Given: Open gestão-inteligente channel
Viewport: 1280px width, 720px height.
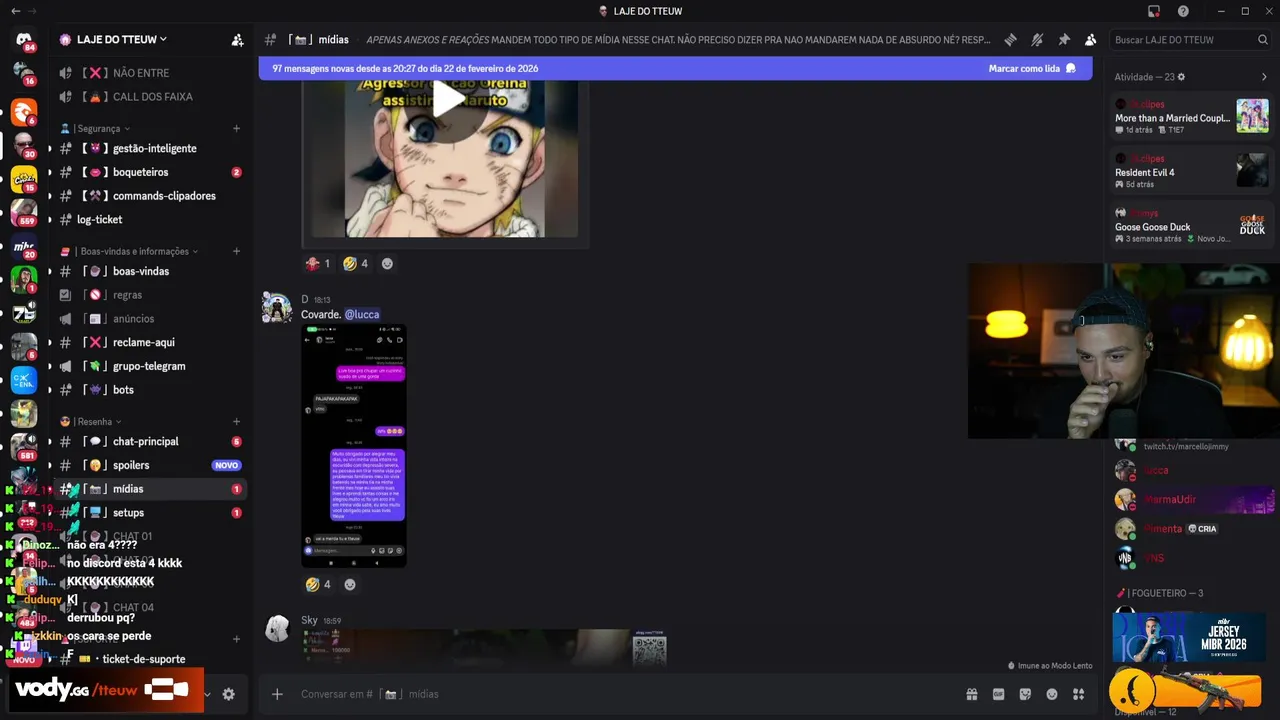Looking at the screenshot, I should pos(150,148).
